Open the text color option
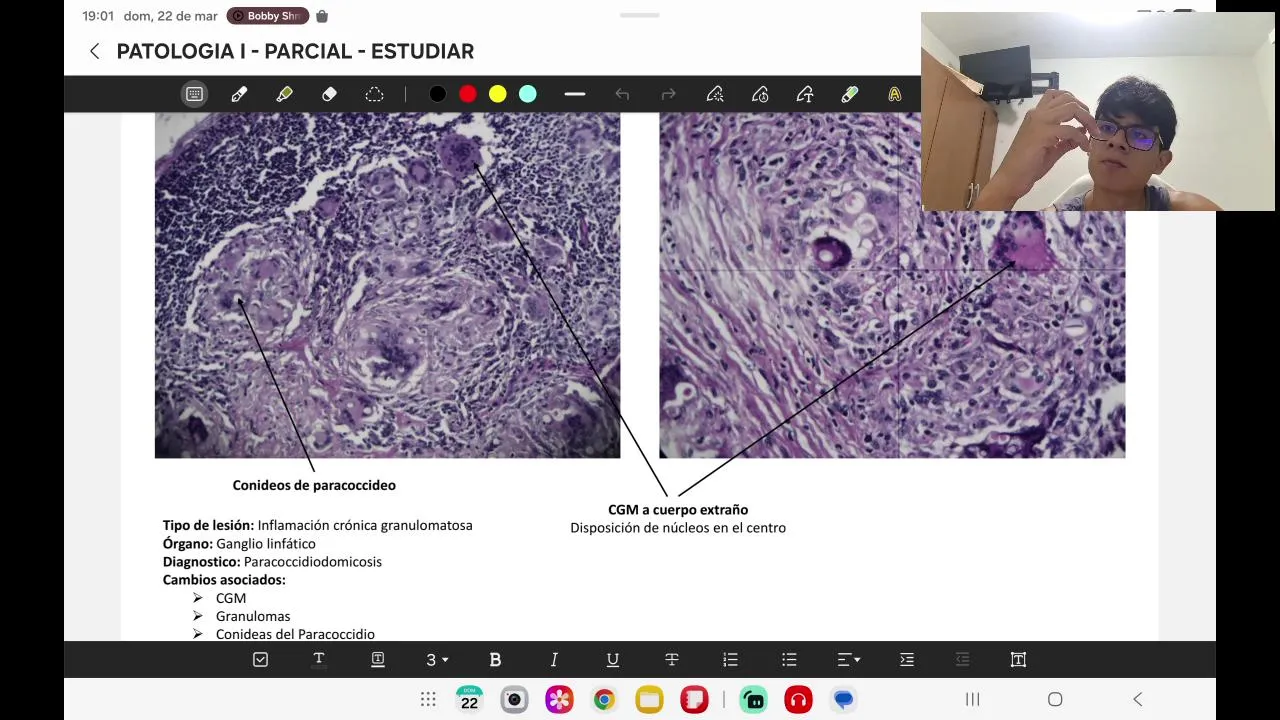Screen dimensions: 1280x720 click(319, 659)
